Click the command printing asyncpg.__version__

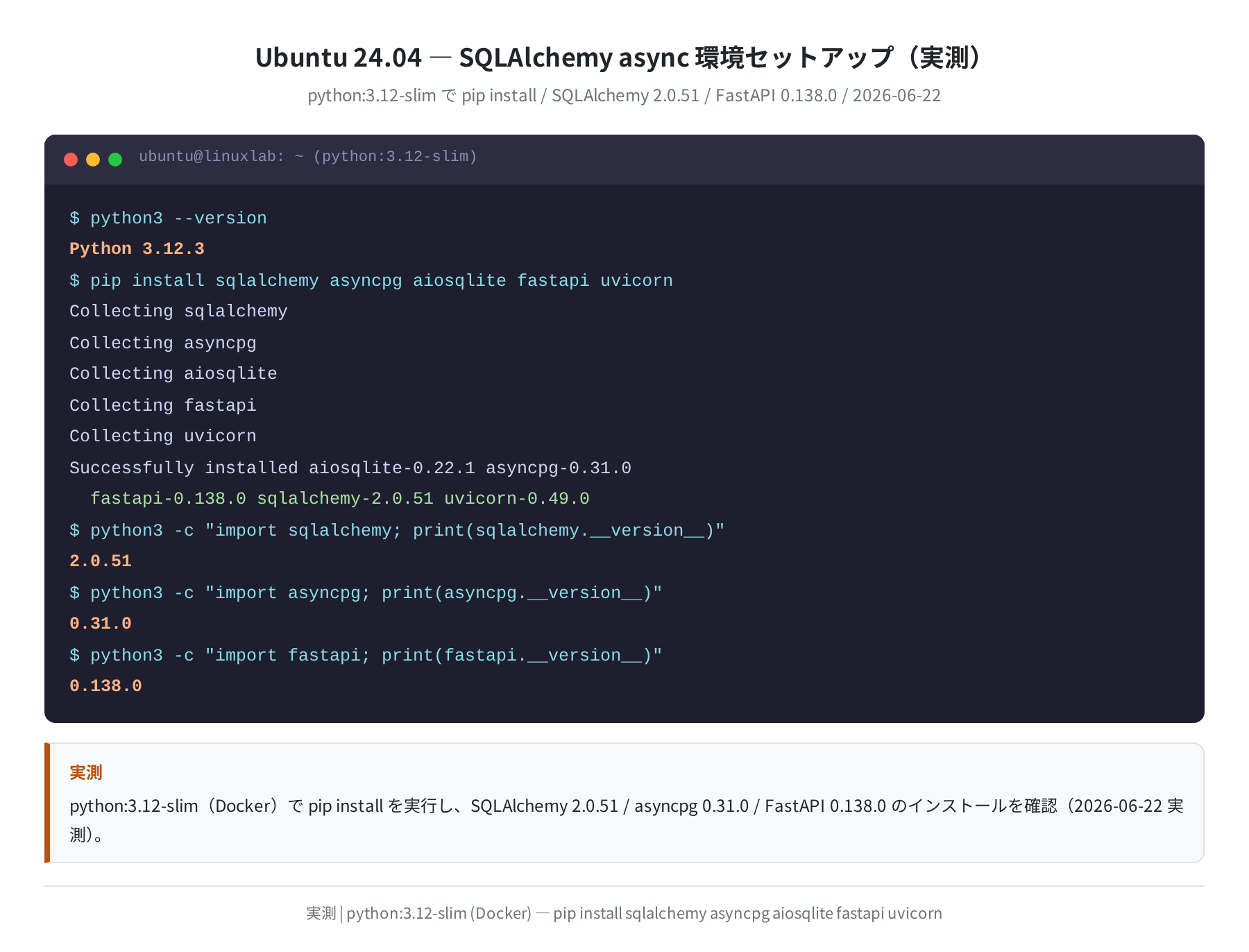(x=366, y=593)
